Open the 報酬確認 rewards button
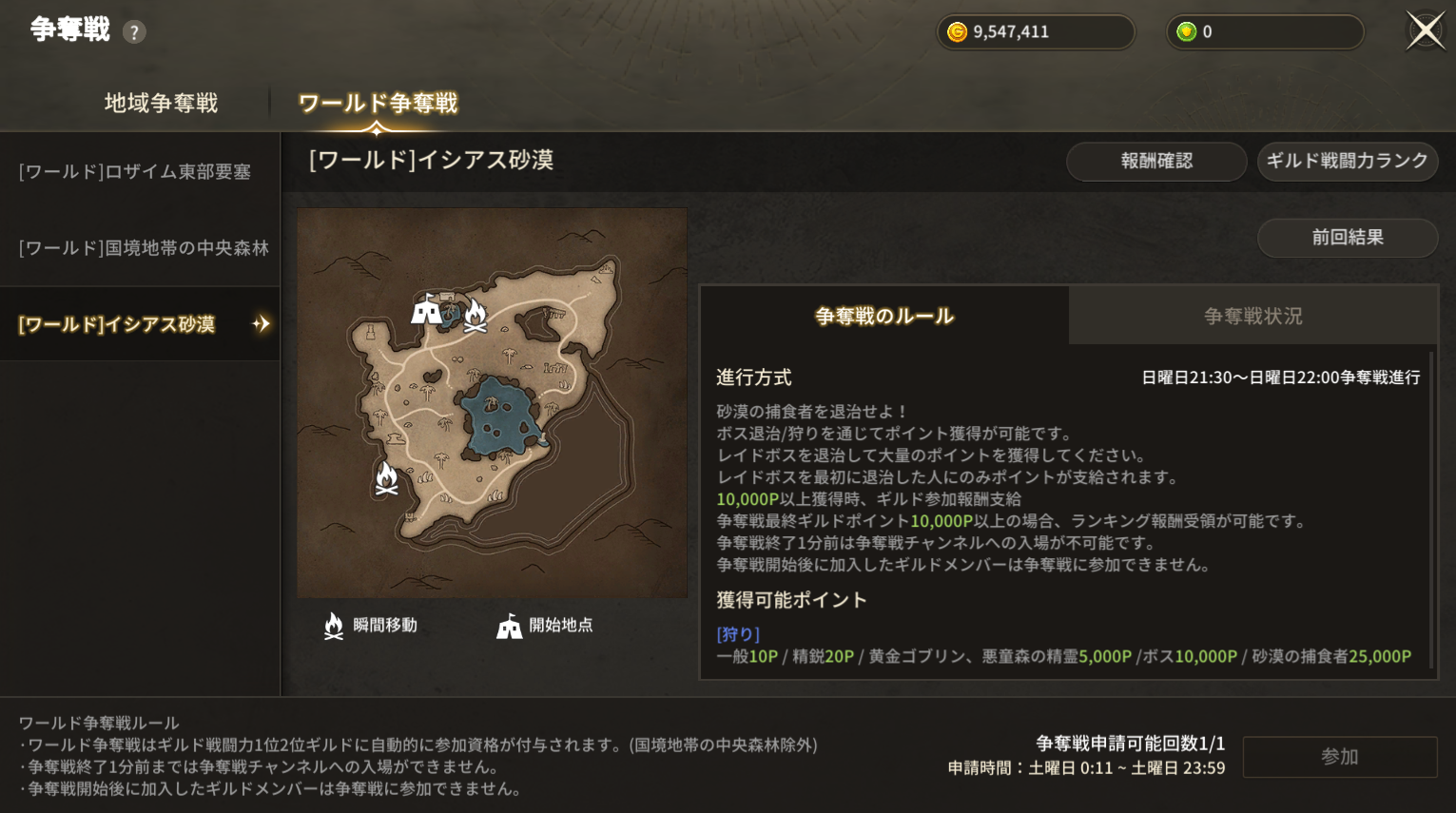The height and width of the screenshot is (813, 1456). point(1156,161)
